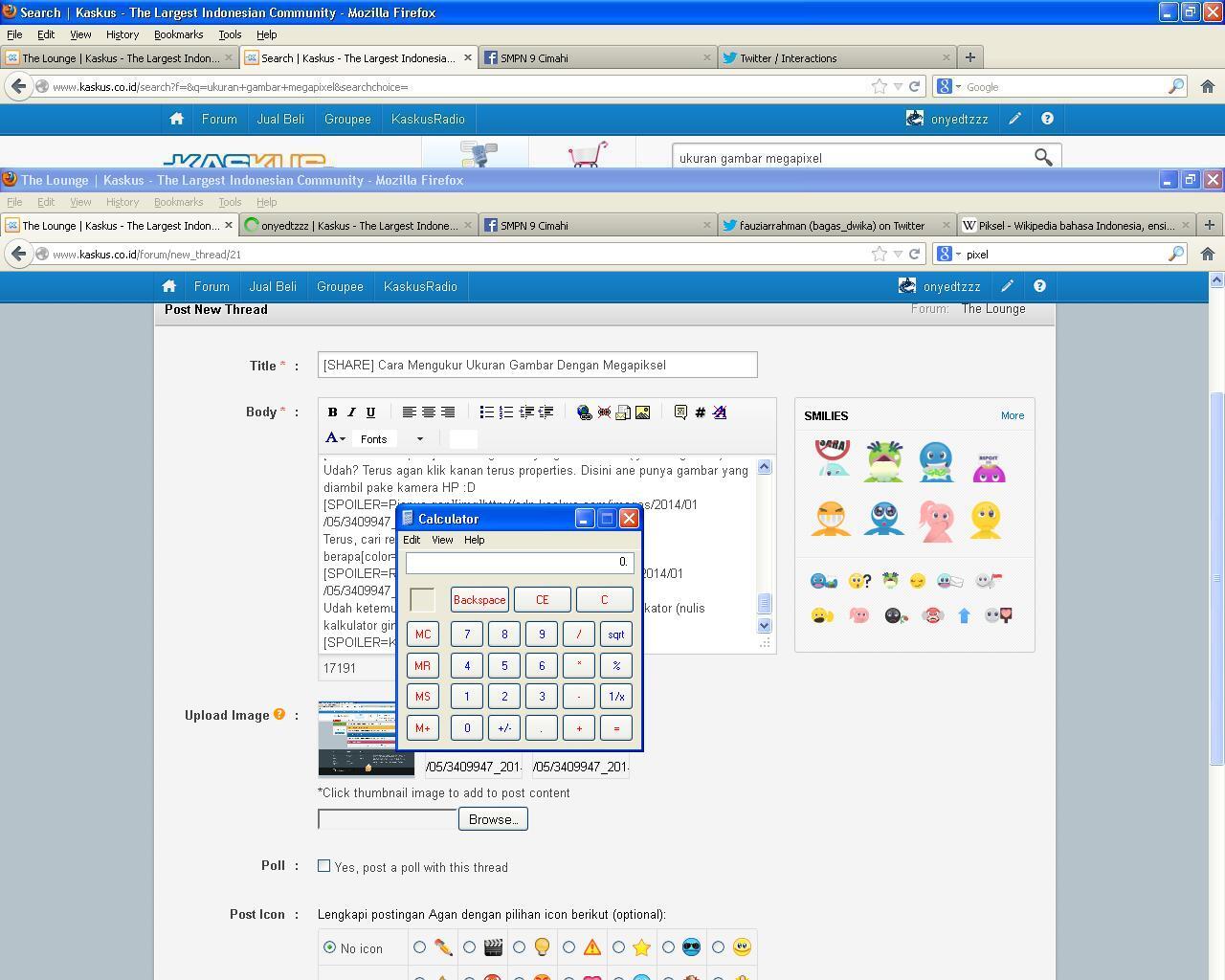Click the sqrt button in Calculator
Image resolution: width=1225 pixels, height=980 pixels.
(x=616, y=635)
